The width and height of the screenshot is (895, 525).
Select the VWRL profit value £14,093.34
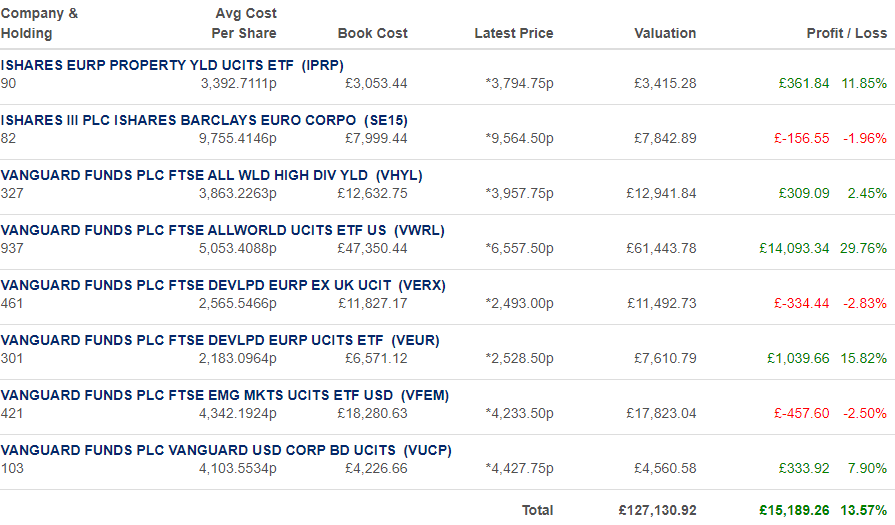tap(794, 248)
